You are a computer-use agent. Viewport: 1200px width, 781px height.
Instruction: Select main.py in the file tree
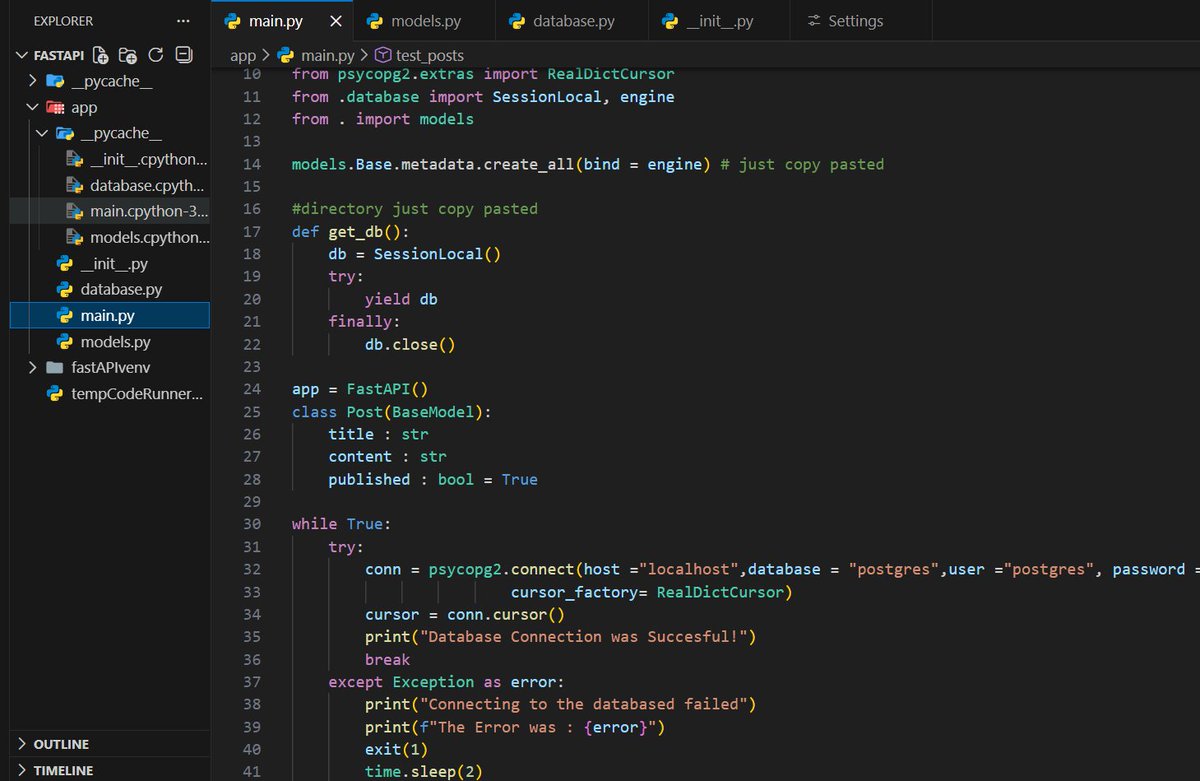coord(108,315)
